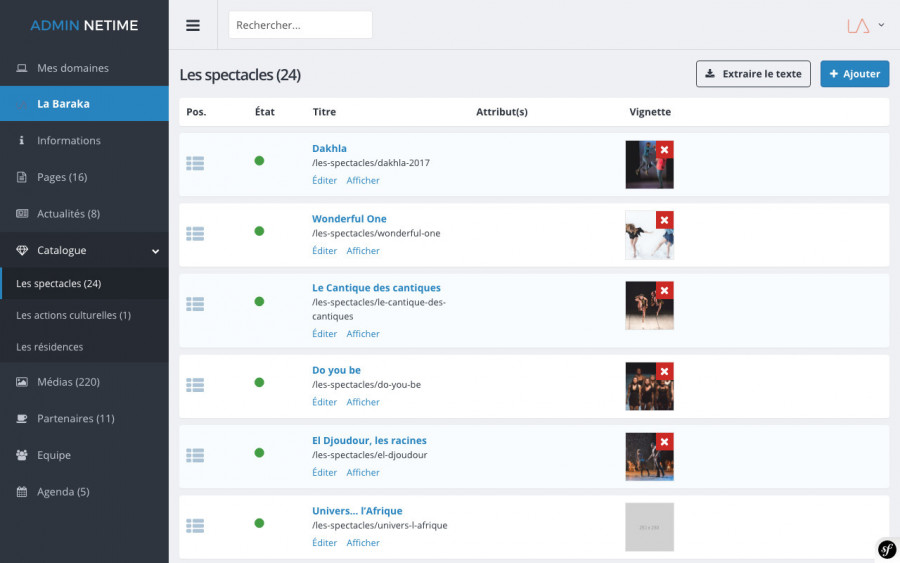Screen dimensions: 900x563
Task: Click the laptop icon beside Mes domaines
Action: (x=22, y=68)
